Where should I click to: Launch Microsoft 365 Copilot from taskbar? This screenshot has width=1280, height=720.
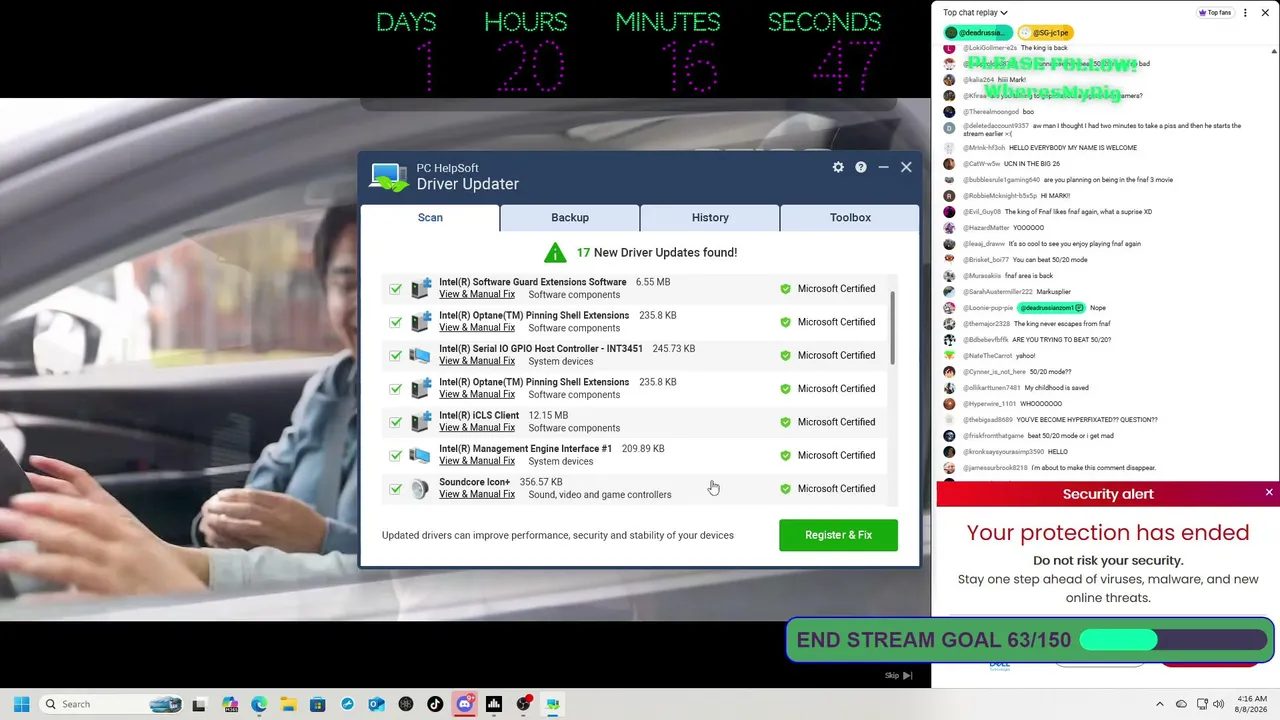230,704
